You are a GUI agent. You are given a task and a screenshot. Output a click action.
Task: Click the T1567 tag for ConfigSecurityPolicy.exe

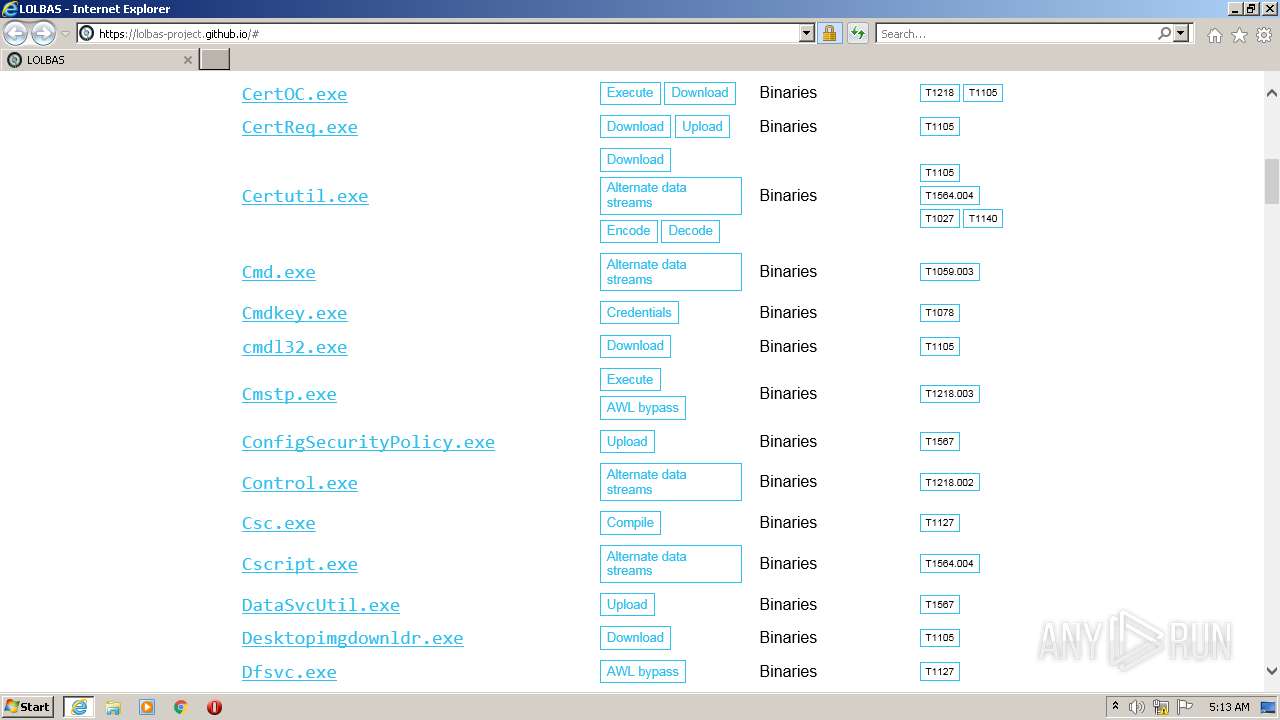pyautogui.click(x=940, y=442)
